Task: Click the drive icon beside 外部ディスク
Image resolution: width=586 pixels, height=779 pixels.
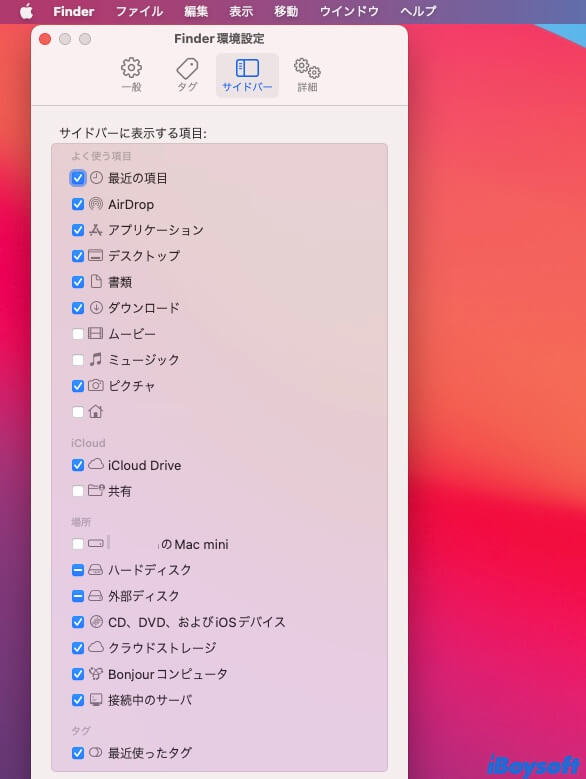Action: 95,596
